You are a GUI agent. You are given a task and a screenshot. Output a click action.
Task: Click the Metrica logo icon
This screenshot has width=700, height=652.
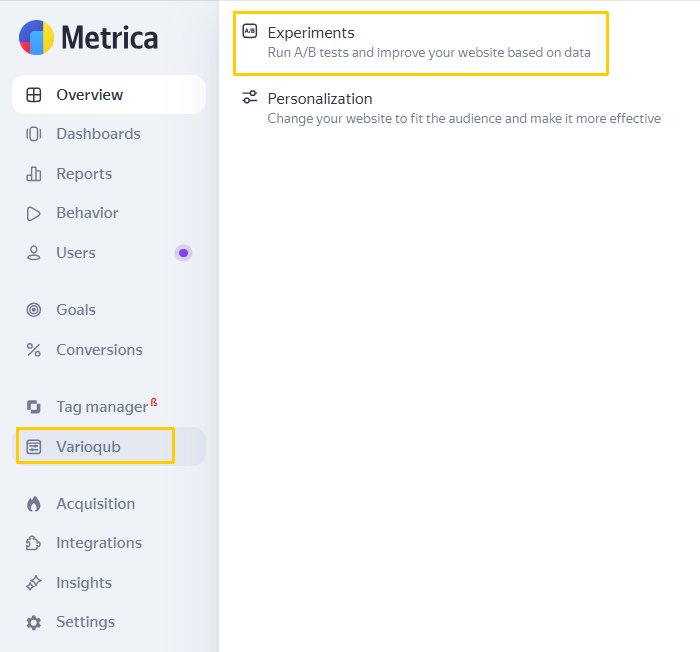(x=36, y=38)
